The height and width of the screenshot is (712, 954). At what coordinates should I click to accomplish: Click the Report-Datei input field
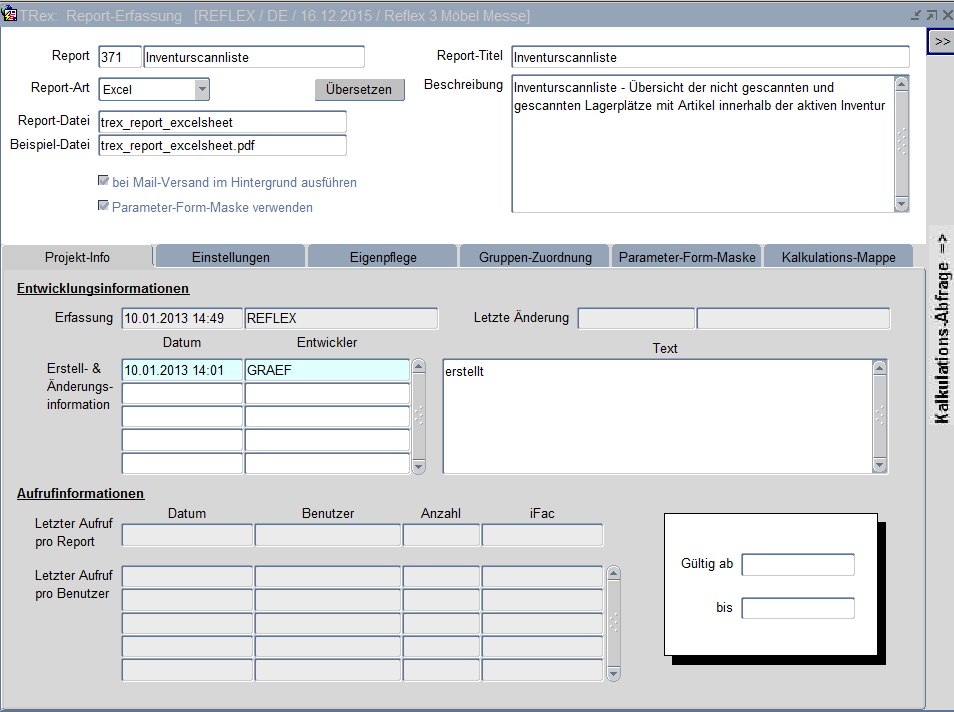[x=222, y=122]
